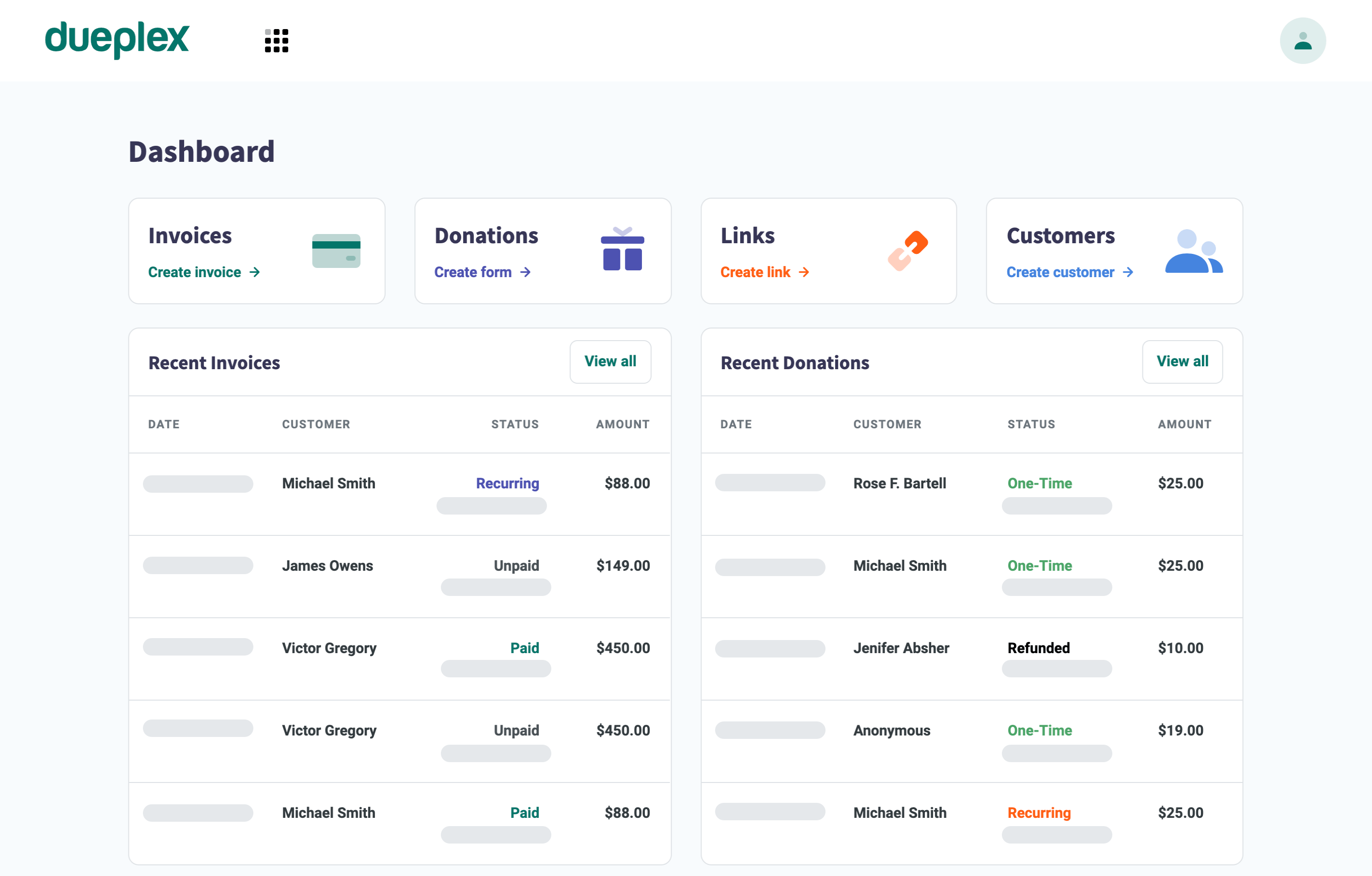Open Victor Gregory's Paid invoice row
The height and width of the screenshot is (876, 1372).
pos(329,648)
